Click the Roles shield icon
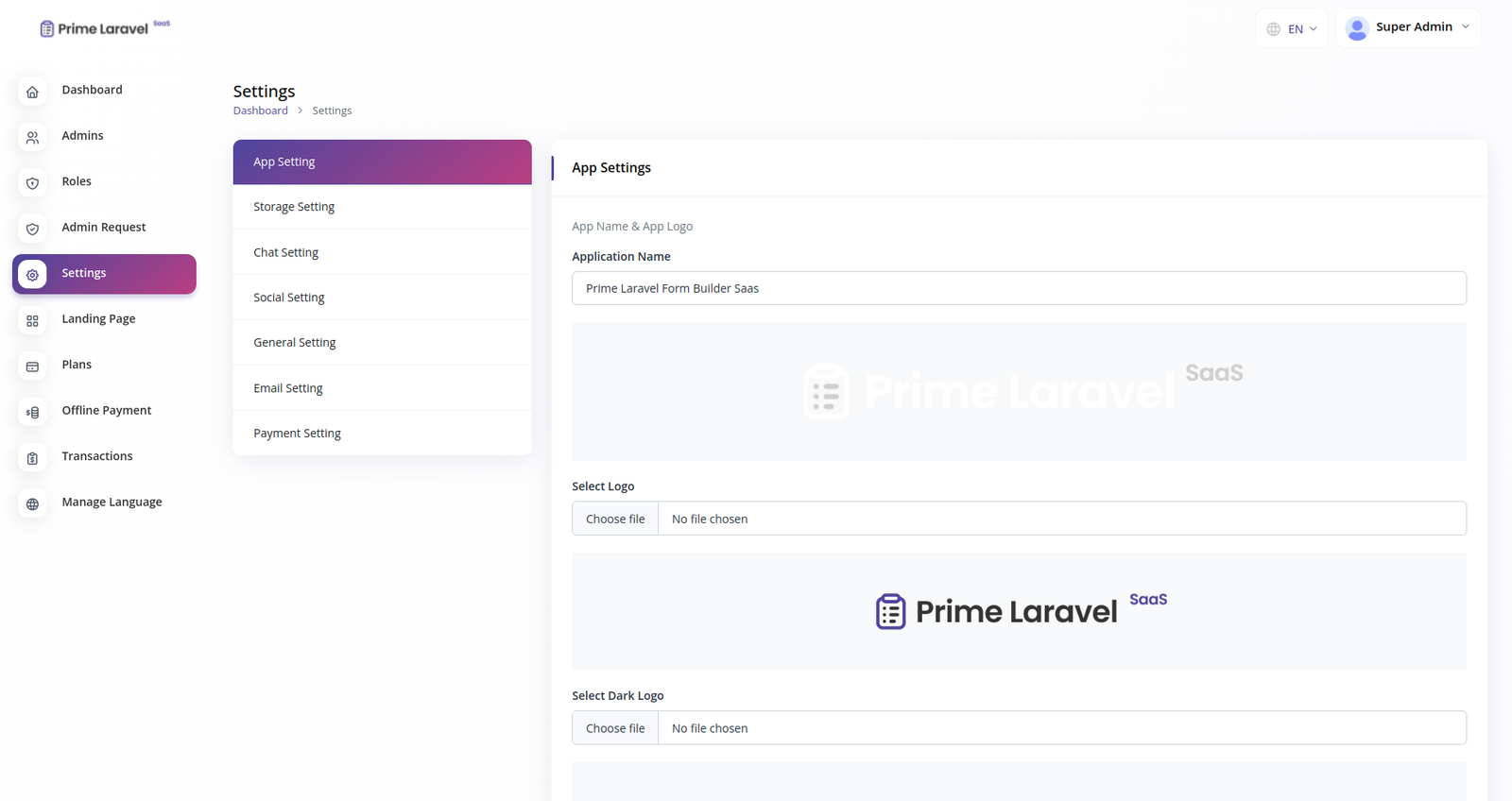1512x801 pixels. 32,183
